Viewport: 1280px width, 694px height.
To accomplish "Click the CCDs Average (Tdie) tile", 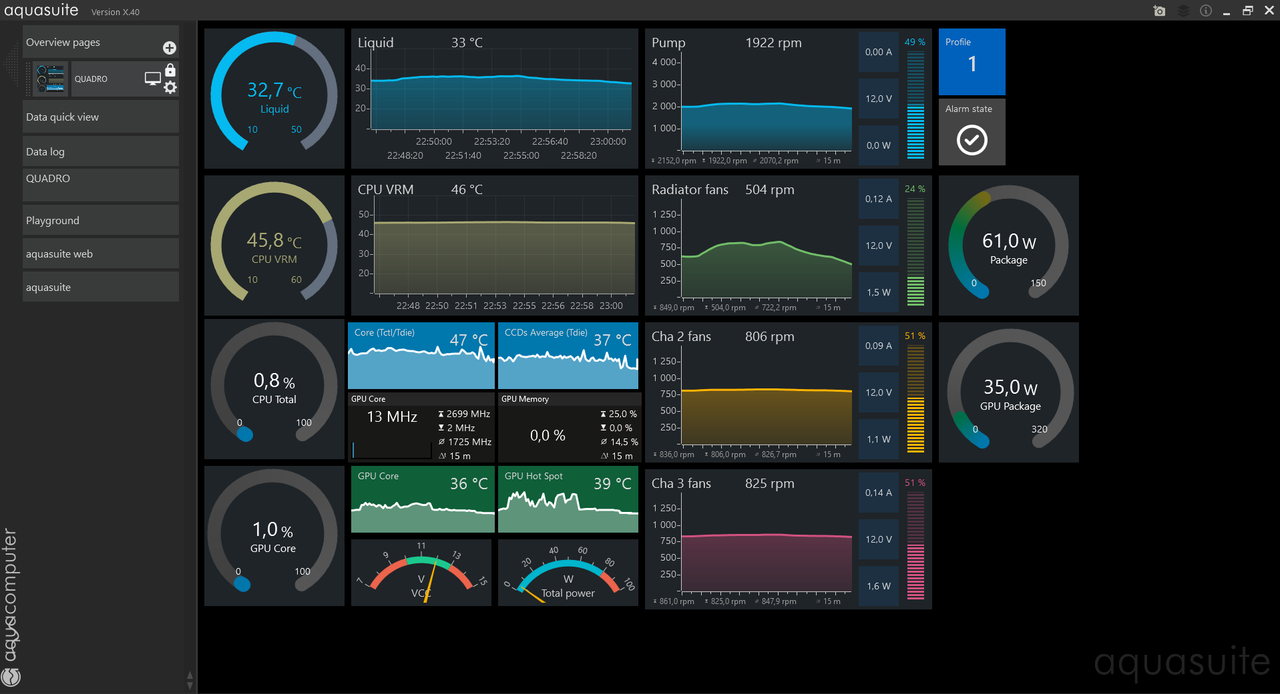I will tap(568, 355).
